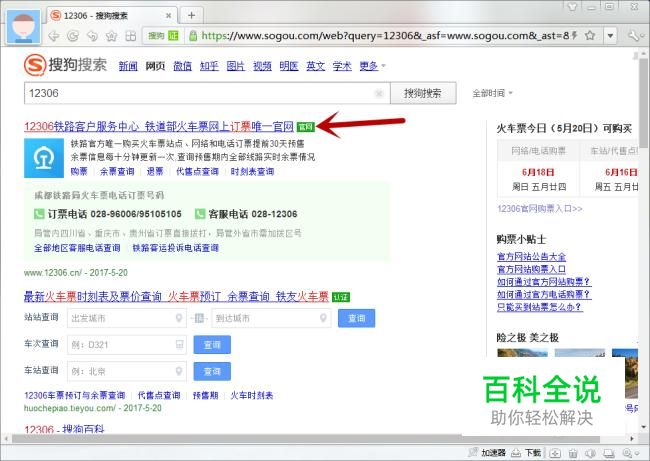Switch to 英文 search category
This screenshot has width=650, height=461.
coord(315,66)
